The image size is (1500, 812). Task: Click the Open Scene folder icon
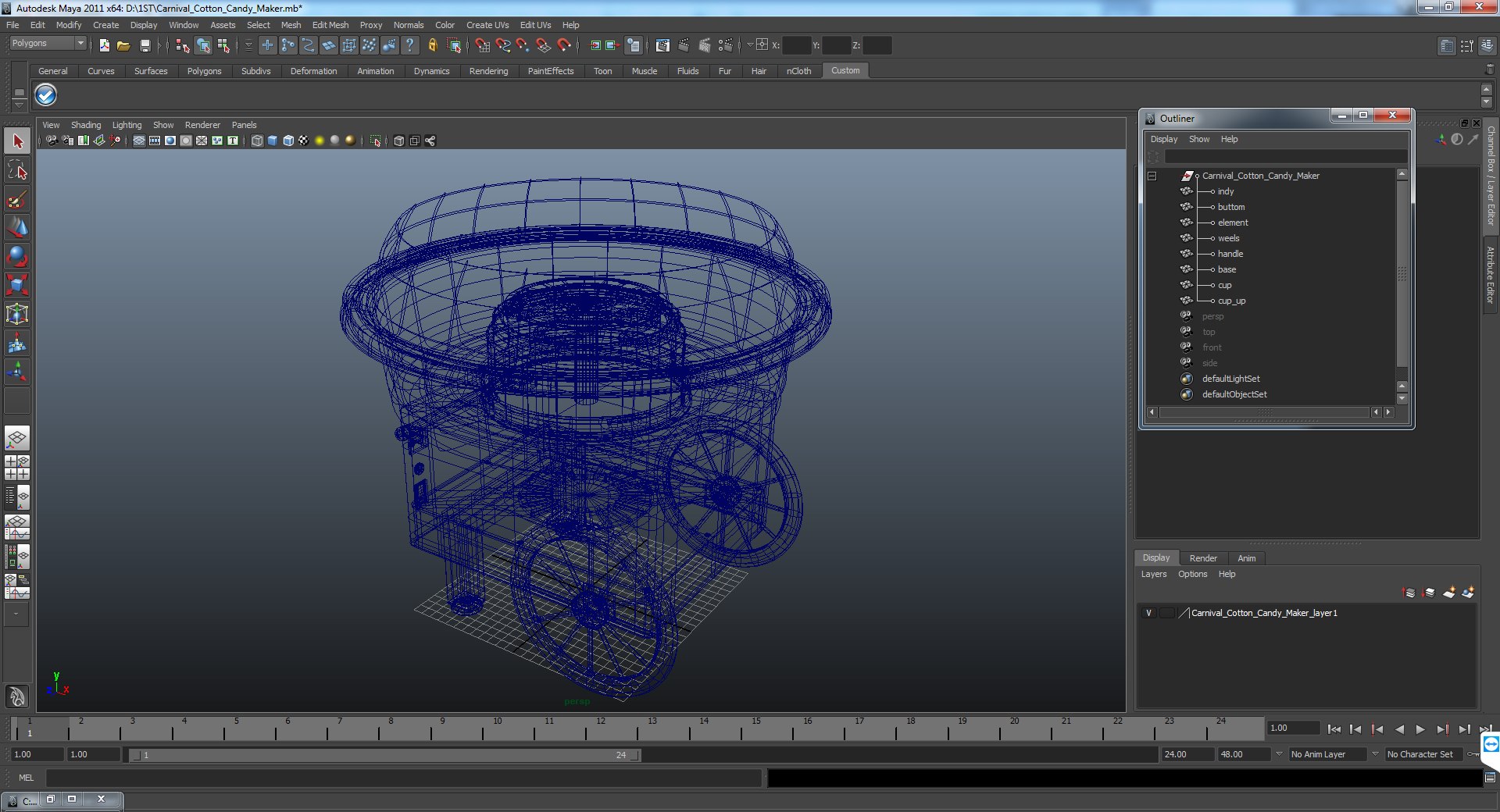(123, 46)
